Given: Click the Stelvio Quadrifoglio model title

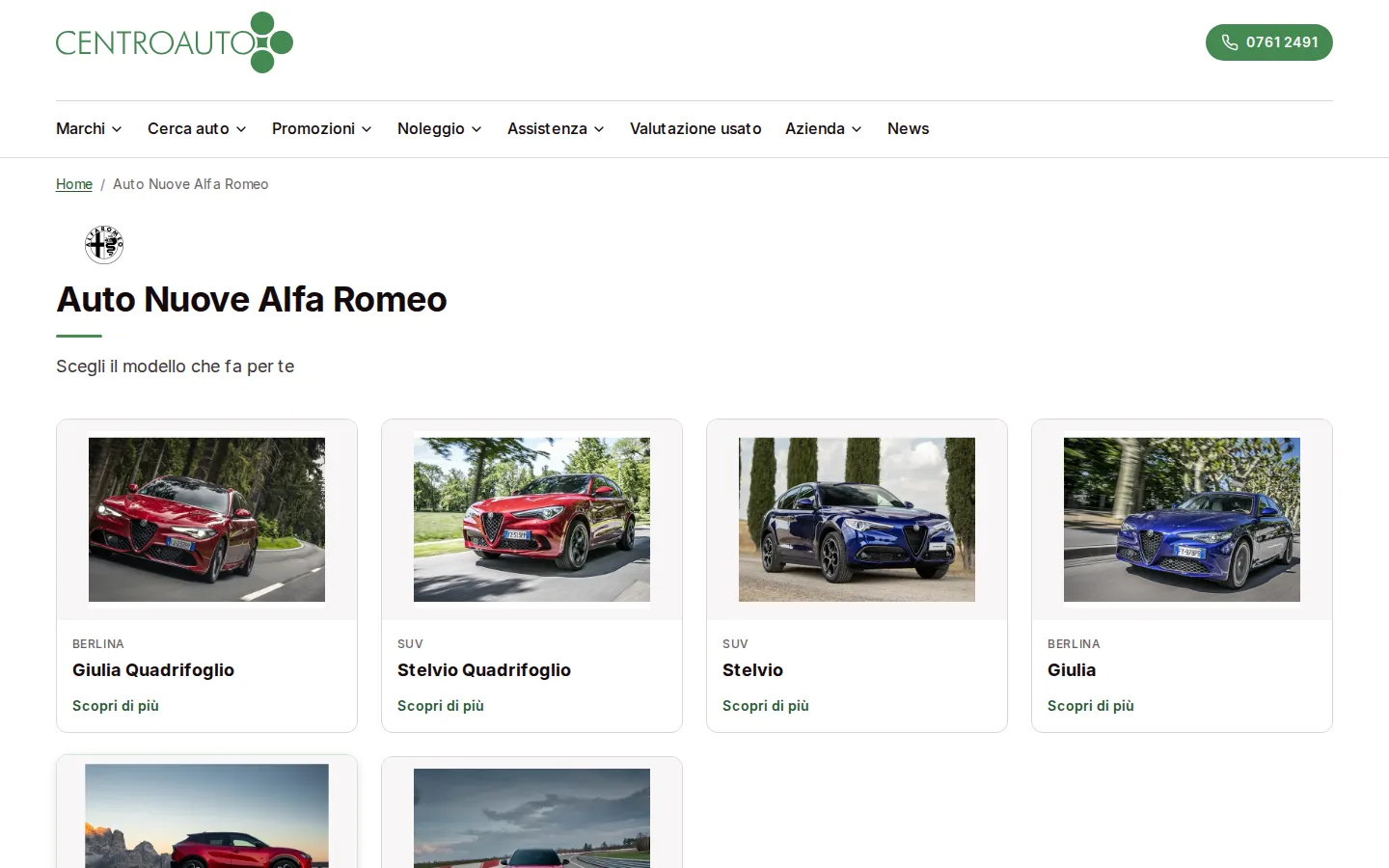Looking at the screenshot, I should pos(484,670).
